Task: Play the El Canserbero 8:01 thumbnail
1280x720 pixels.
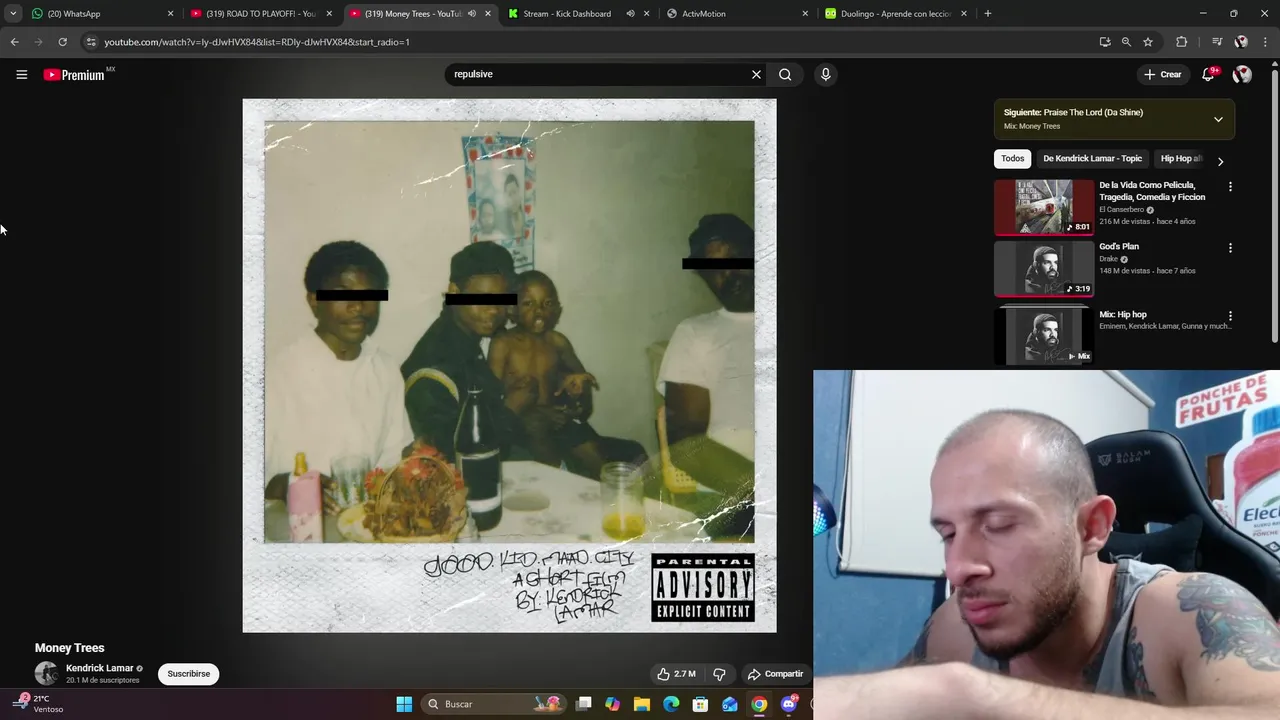Action: [x=1044, y=207]
